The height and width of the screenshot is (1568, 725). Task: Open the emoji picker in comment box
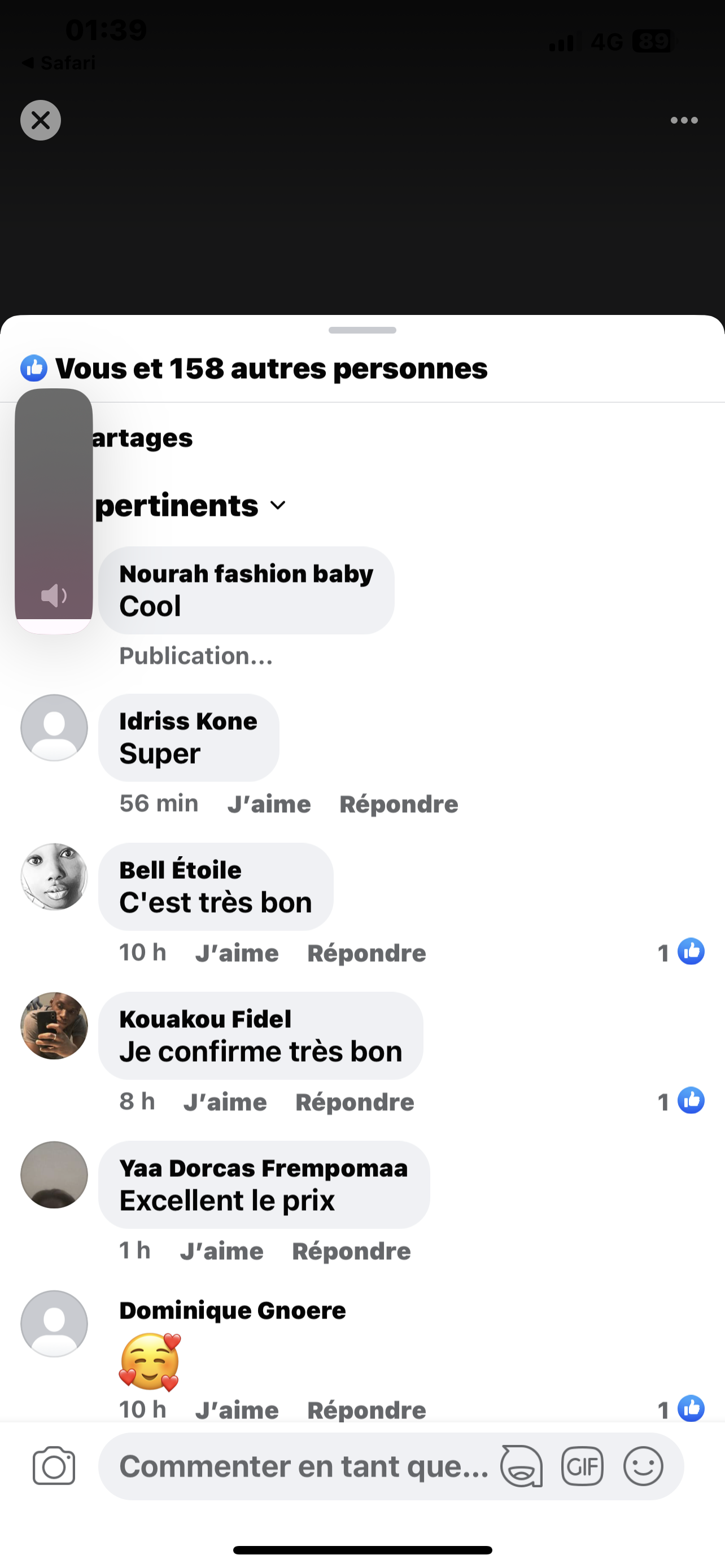pos(643,1466)
